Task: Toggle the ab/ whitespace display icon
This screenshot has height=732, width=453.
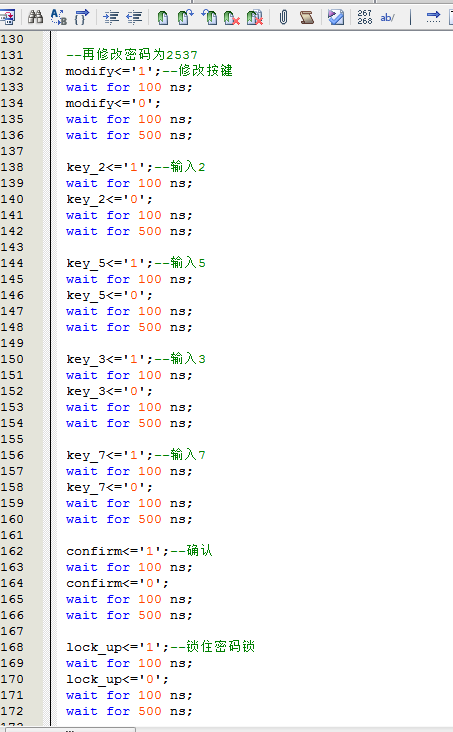Action: coord(388,18)
